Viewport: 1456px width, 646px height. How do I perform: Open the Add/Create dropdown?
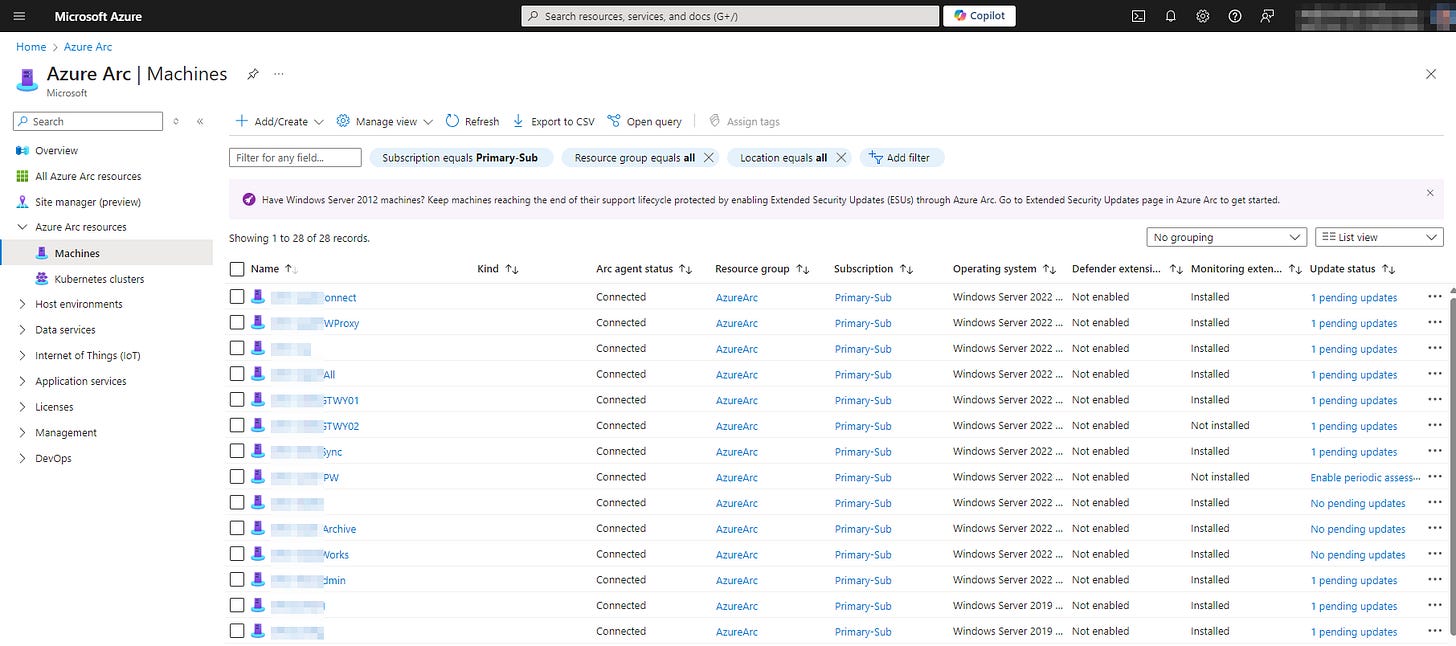[x=279, y=121]
